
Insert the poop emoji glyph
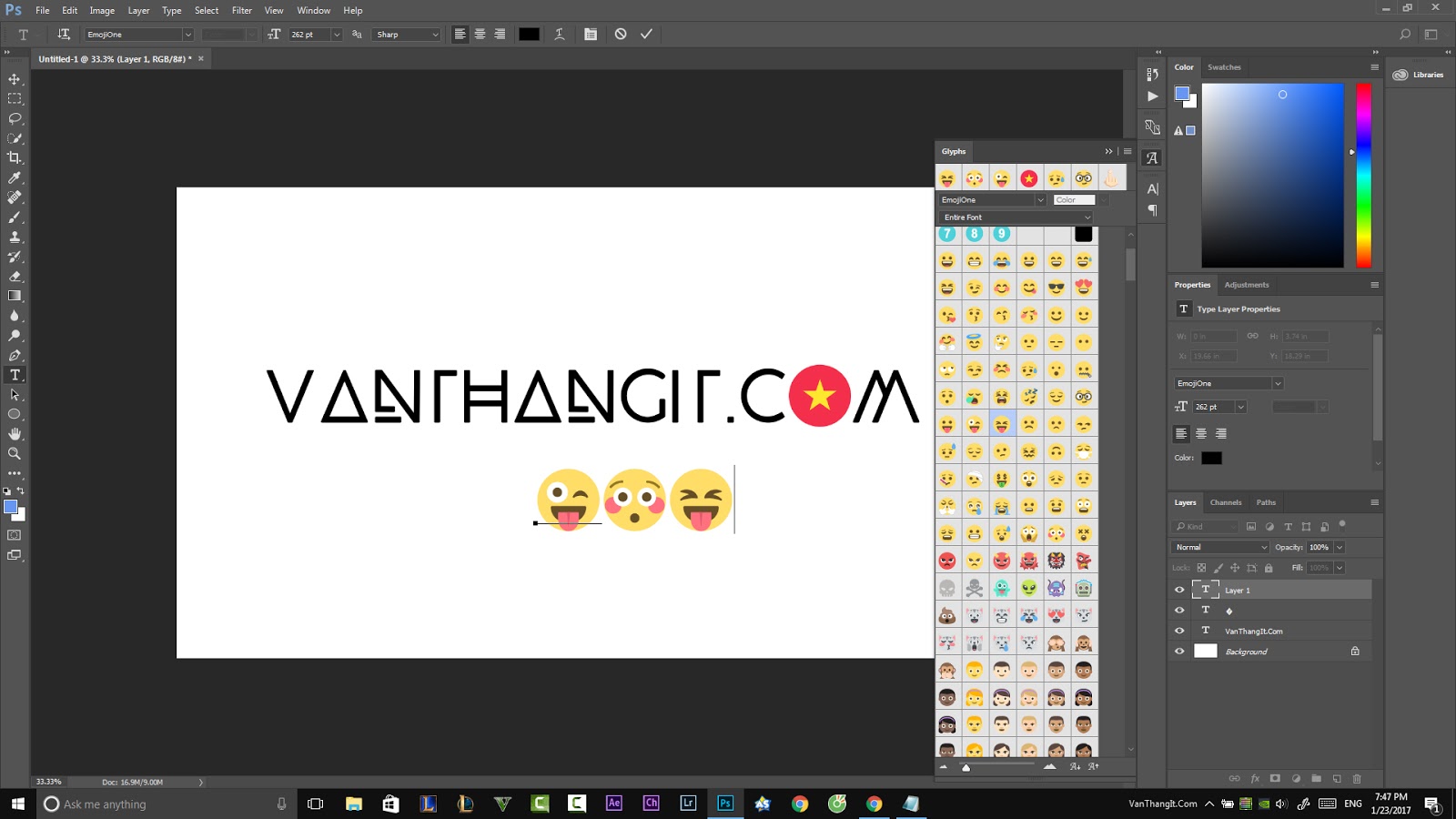(947, 615)
